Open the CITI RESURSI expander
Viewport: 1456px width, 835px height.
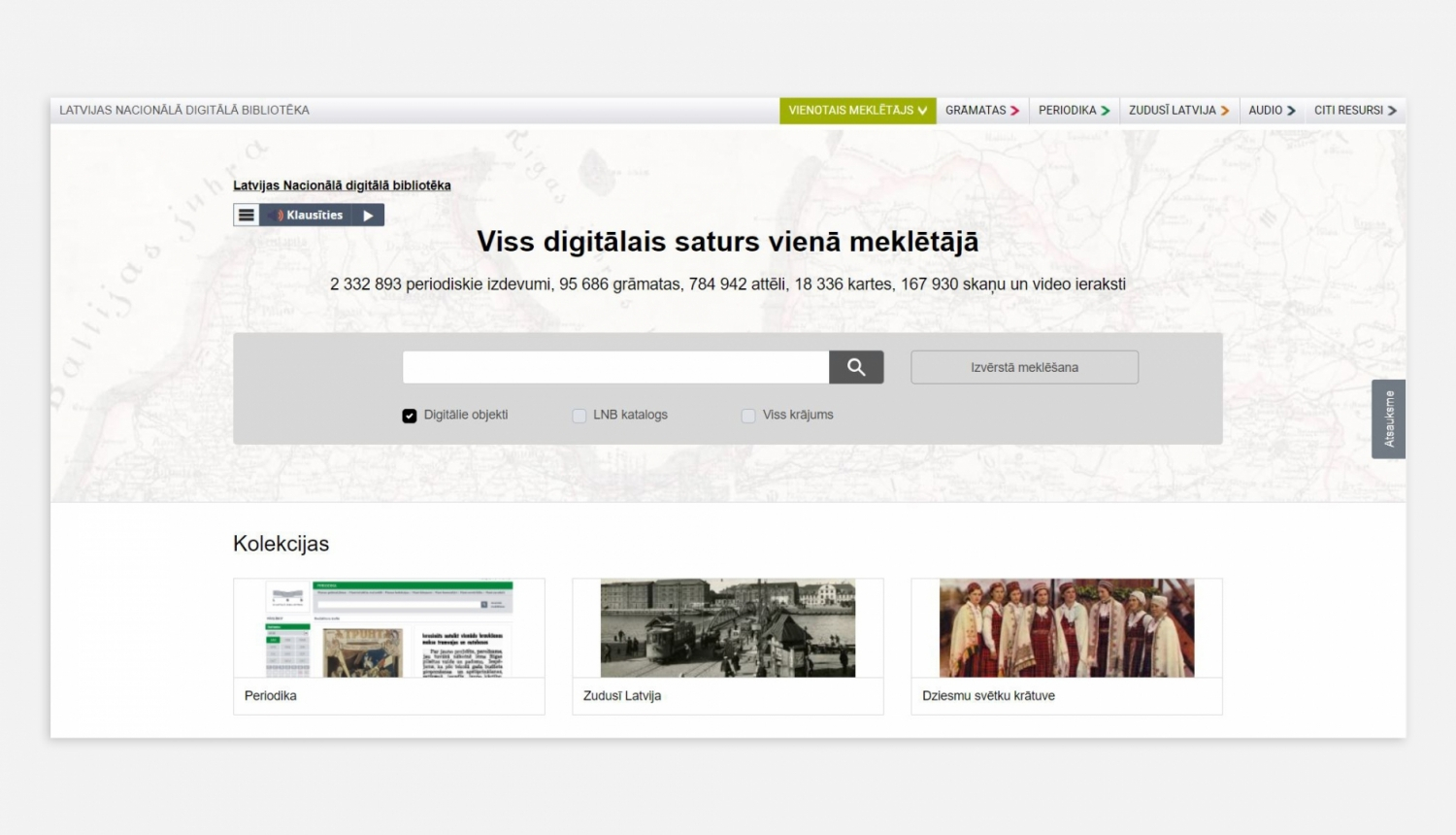tap(1354, 110)
